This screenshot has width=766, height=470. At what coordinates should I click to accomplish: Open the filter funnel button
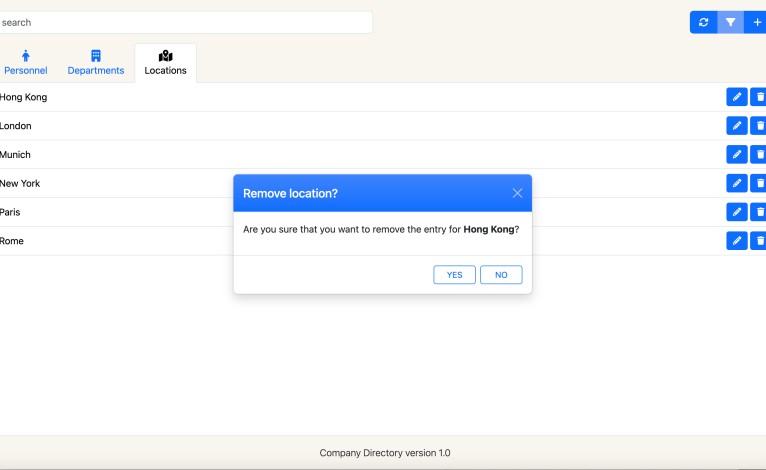[730, 22]
